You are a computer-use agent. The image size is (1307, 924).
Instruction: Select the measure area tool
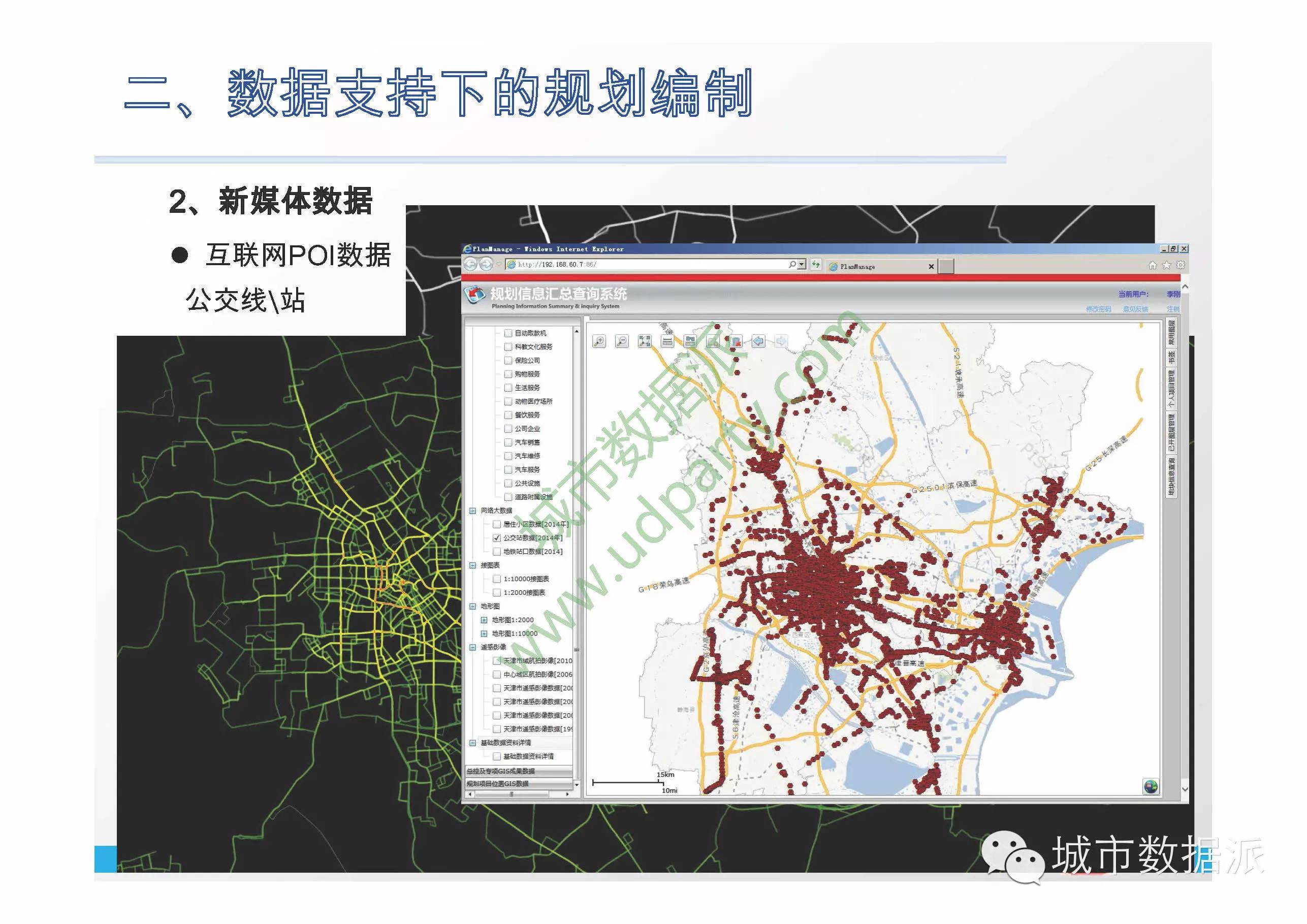point(690,341)
